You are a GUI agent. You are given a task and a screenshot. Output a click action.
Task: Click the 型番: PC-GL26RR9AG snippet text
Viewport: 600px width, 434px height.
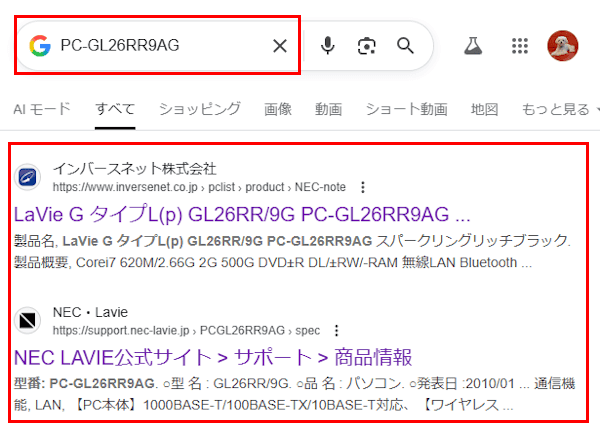tap(84, 383)
